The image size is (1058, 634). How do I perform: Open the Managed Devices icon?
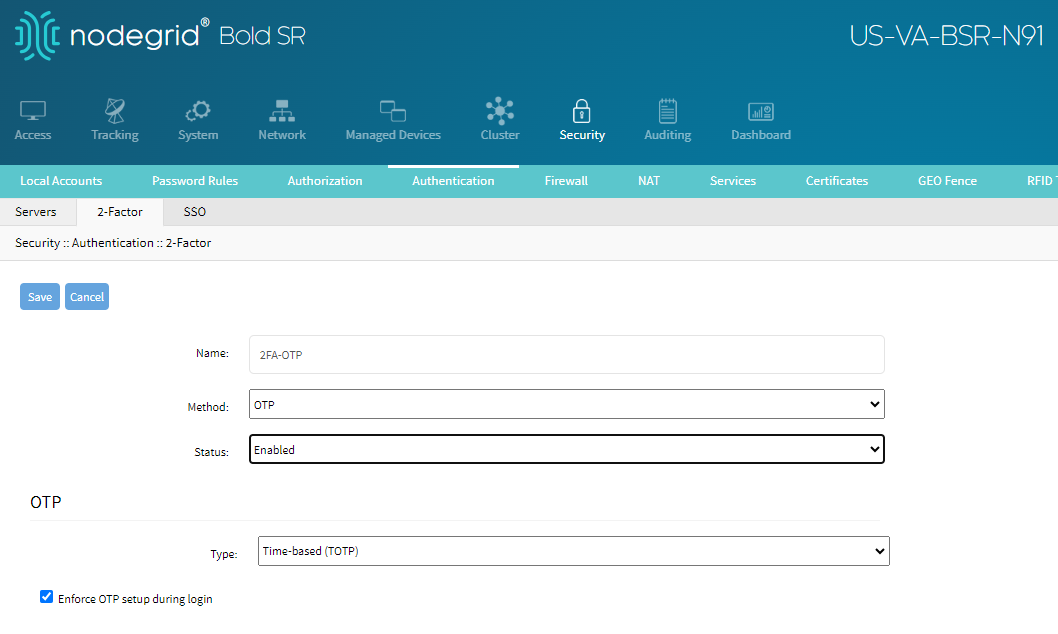393,111
